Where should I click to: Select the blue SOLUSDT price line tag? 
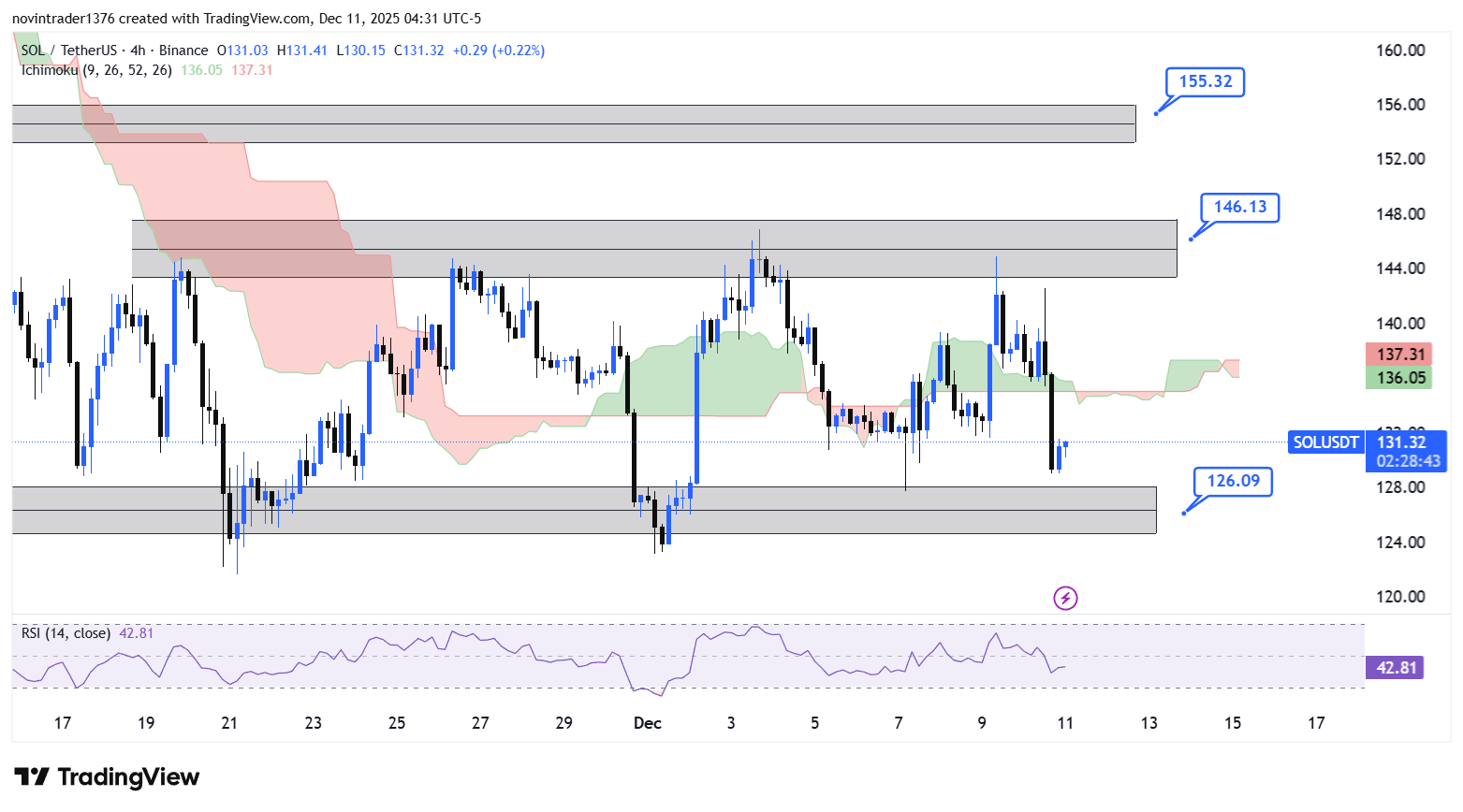[x=1324, y=442]
